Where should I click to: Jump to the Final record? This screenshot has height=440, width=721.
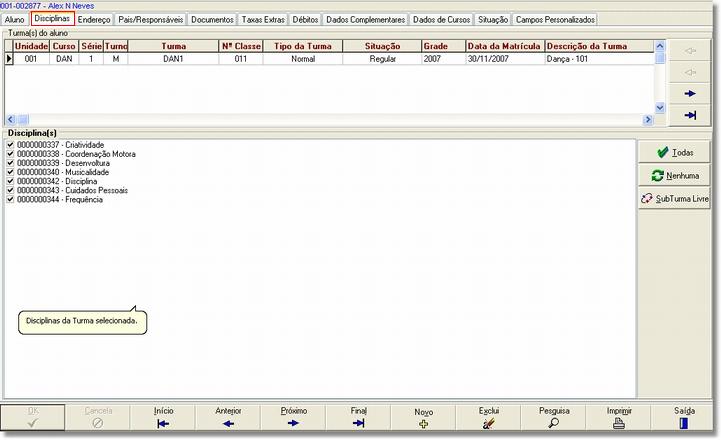click(358, 417)
